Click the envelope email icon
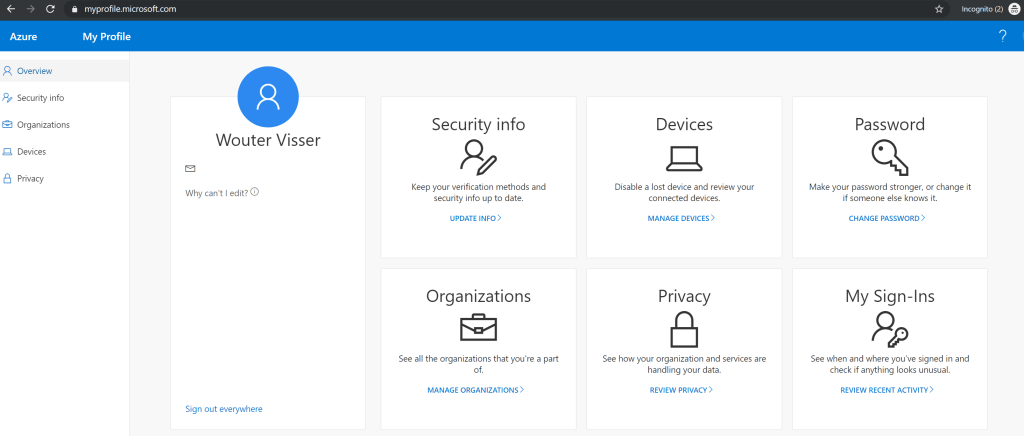Image resolution: width=1024 pixels, height=436 pixels. click(190, 168)
